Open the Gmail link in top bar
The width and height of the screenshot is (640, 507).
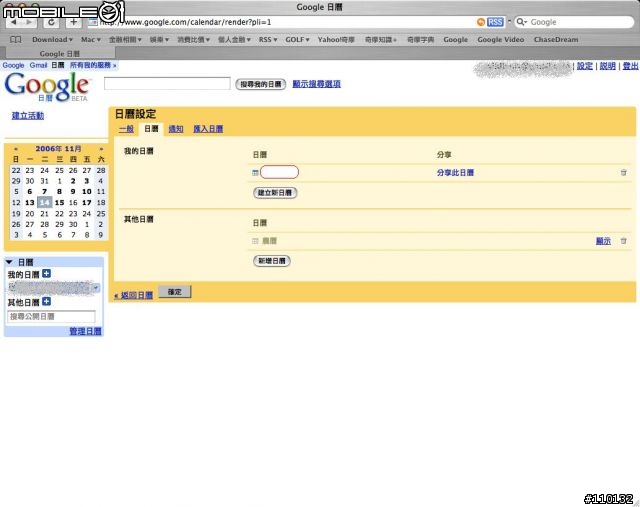pyautogui.click(x=38, y=65)
